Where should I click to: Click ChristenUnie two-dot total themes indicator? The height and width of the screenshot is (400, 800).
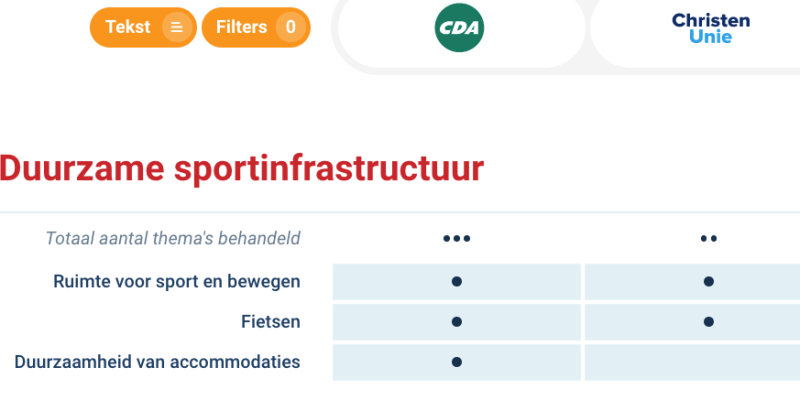(x=709, y=238)
